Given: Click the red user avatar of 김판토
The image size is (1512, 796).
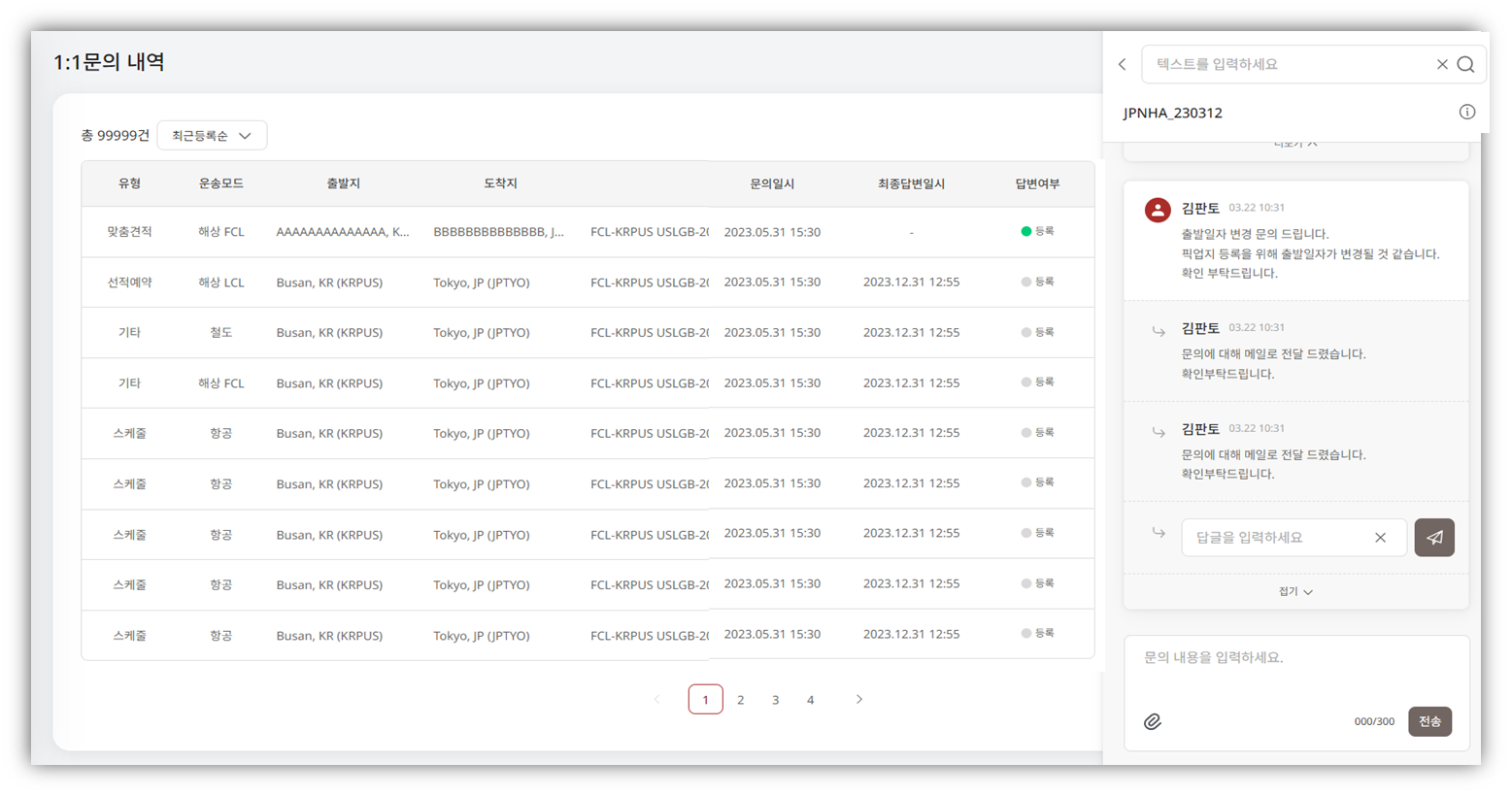Looking at the screenshot, I should [x=1158, y=210].
